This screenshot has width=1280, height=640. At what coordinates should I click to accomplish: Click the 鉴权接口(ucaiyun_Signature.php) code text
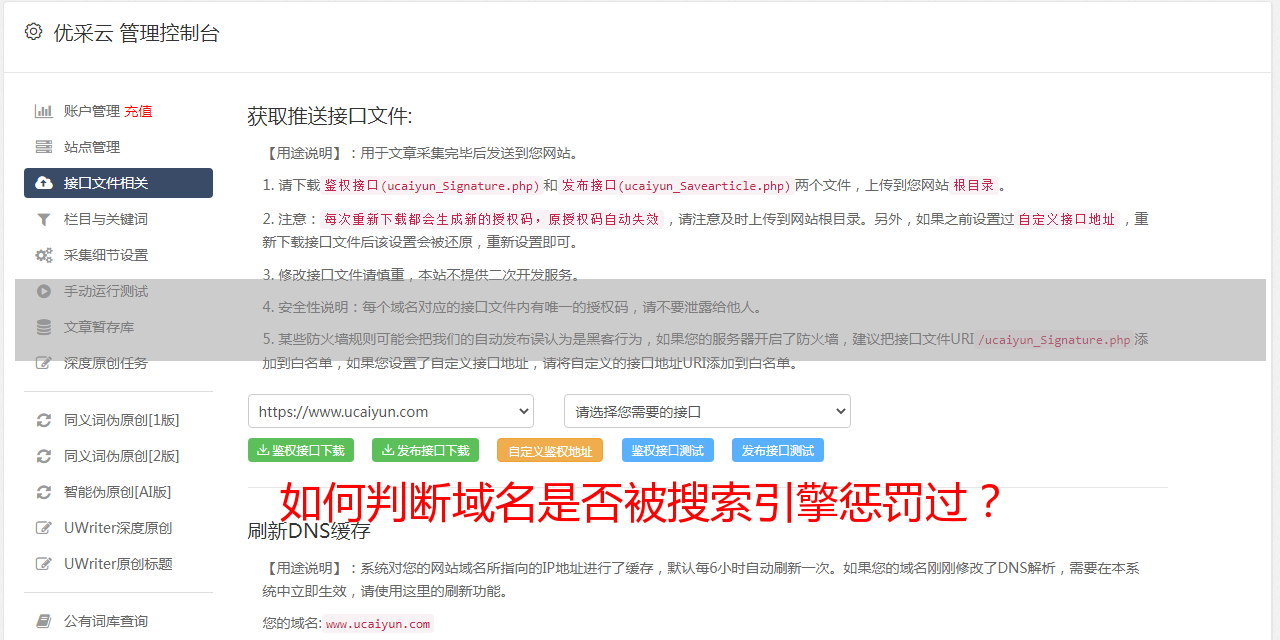pos(431,185)
